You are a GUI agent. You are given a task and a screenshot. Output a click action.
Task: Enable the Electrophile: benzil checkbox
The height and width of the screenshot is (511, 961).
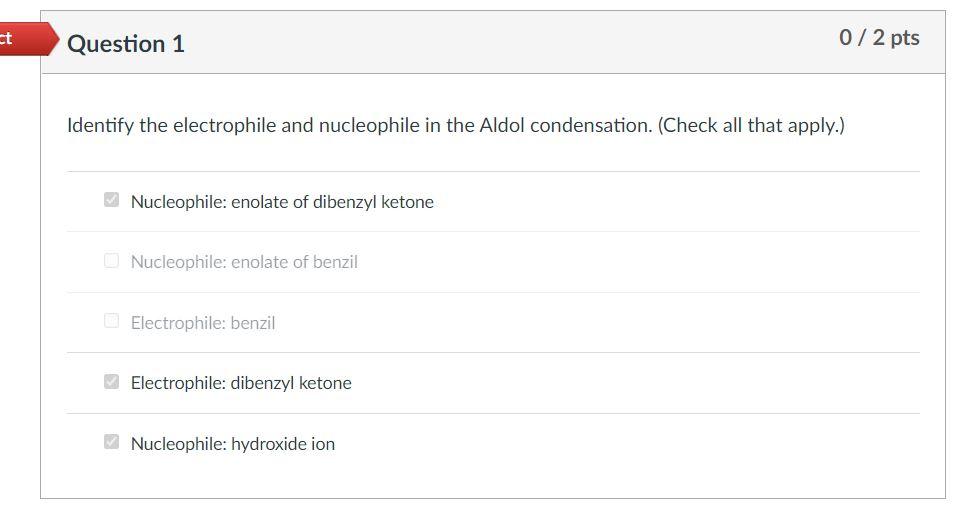(x=112, y=321)
